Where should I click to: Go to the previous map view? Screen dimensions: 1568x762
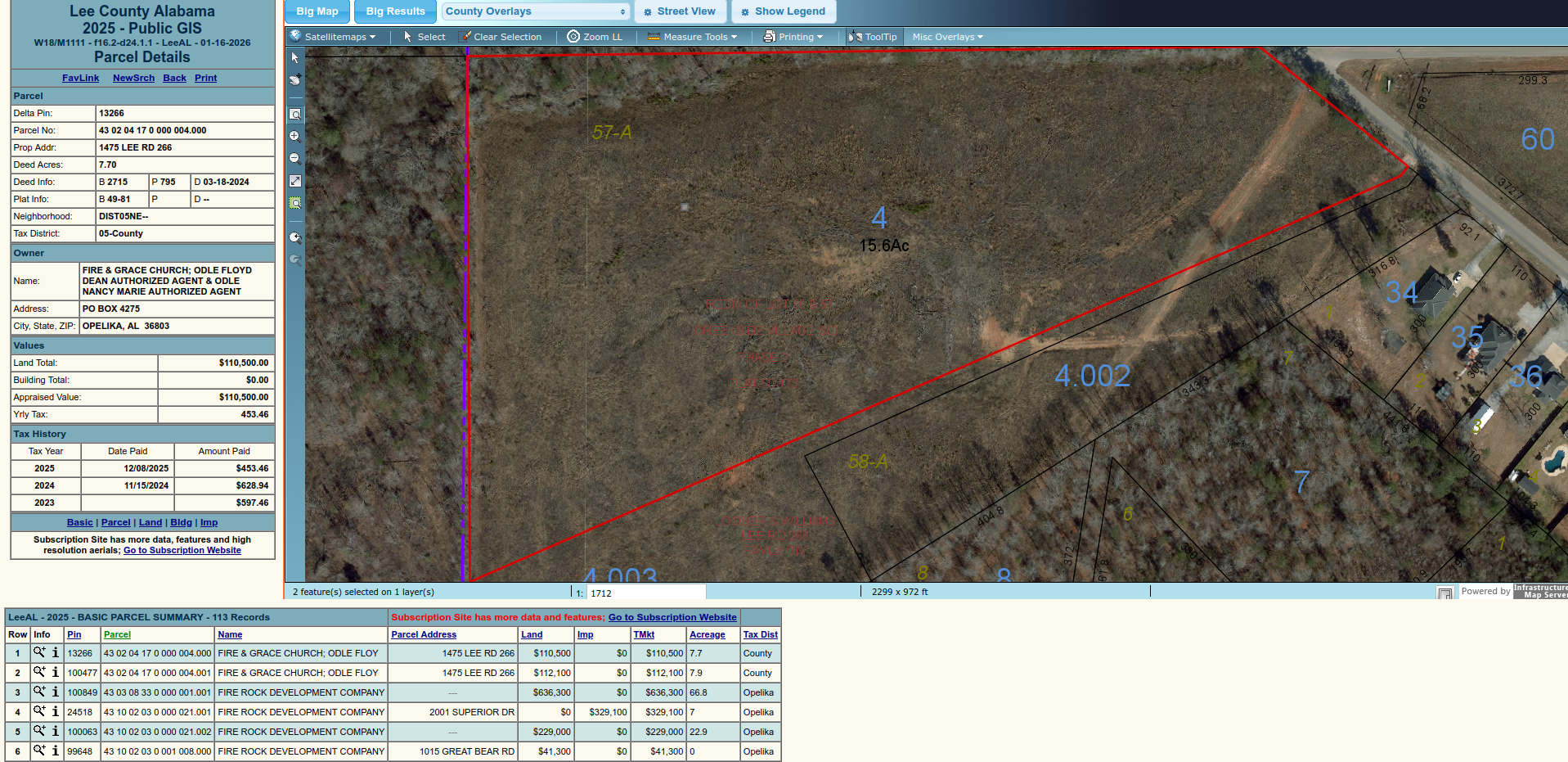295,238
